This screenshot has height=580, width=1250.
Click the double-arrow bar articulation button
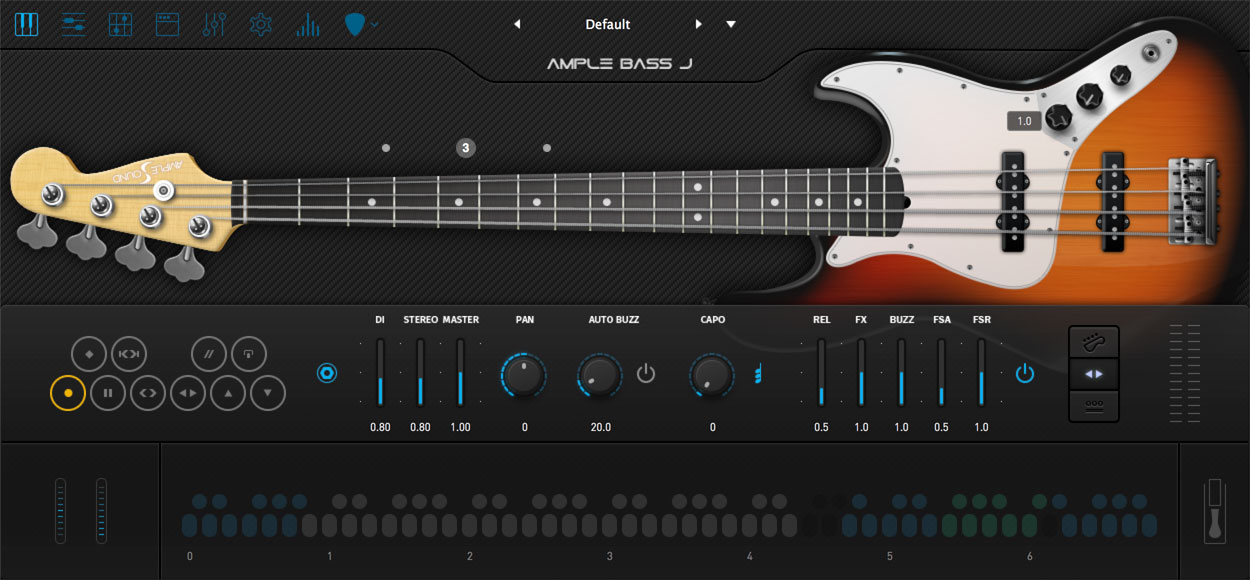129,353
